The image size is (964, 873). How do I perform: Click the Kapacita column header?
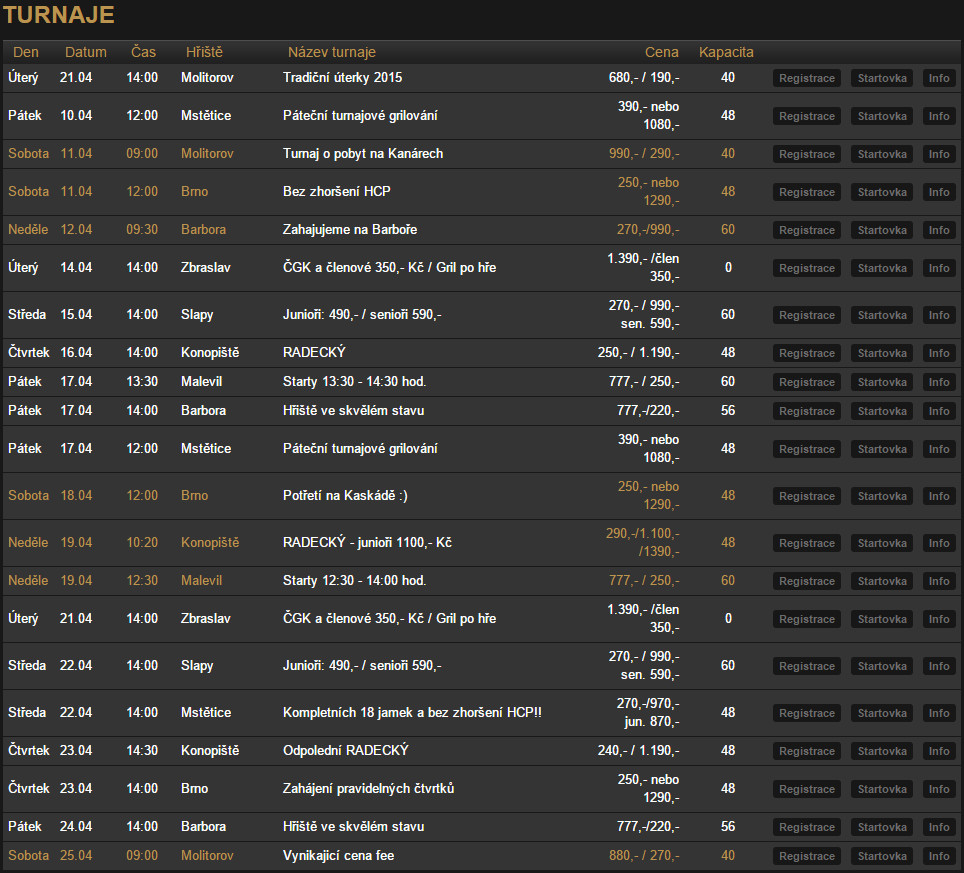726,52
